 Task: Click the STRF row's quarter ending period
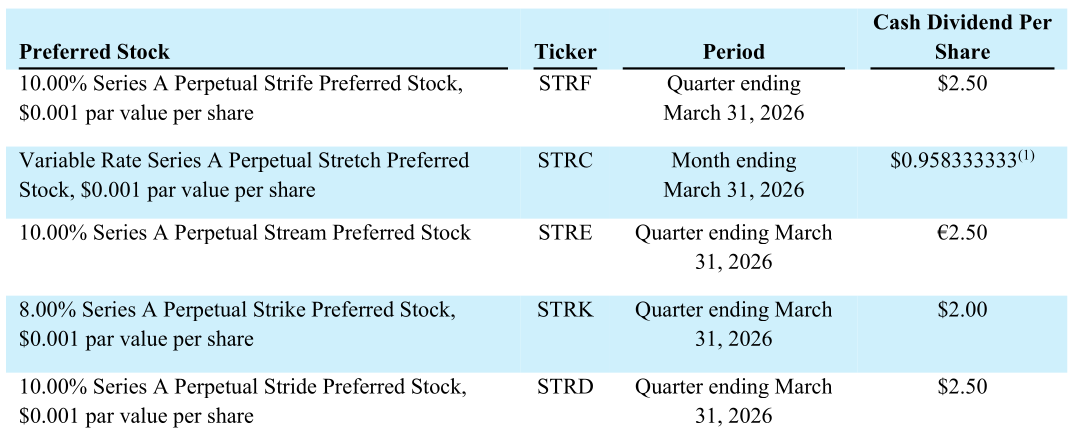tap(733, 98)
